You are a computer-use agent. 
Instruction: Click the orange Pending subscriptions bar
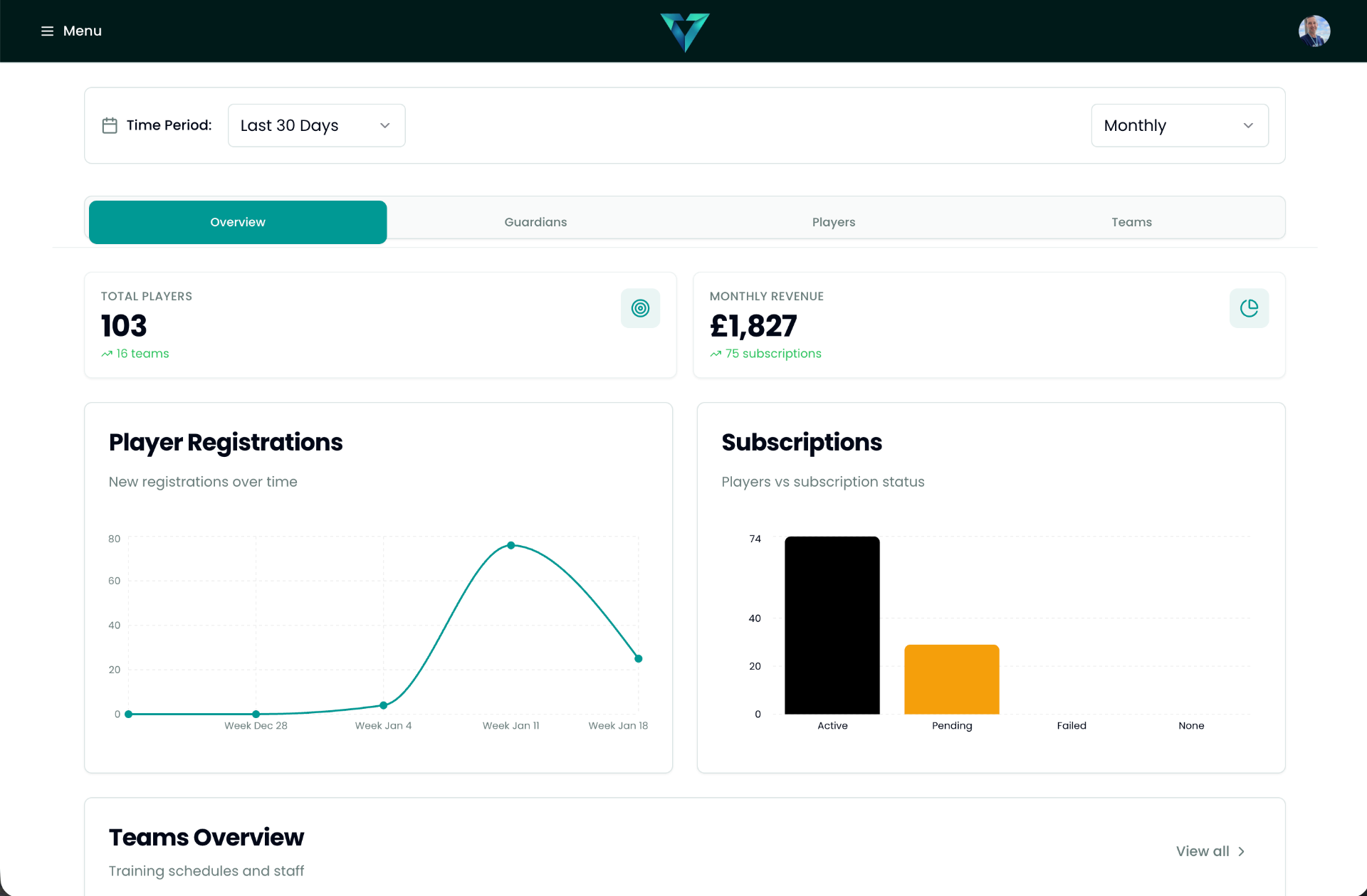tap(951, 679)
